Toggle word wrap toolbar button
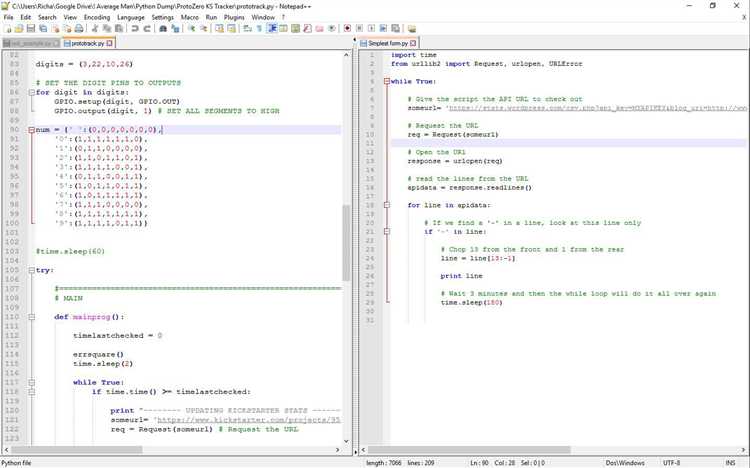The height and width of the screenshot is (468, 750). [247, 29]
